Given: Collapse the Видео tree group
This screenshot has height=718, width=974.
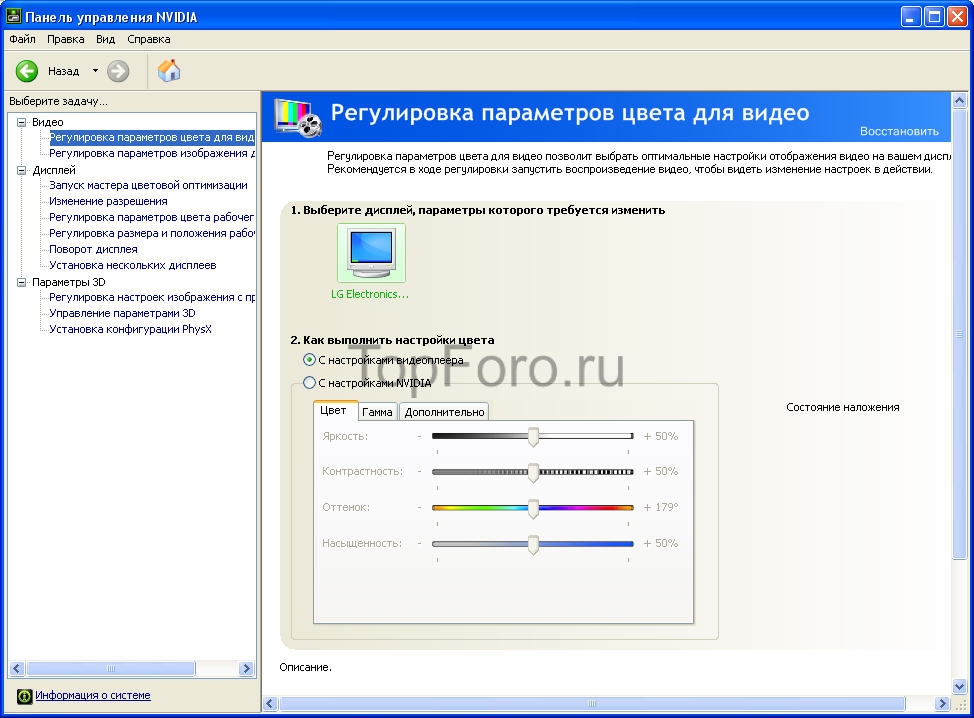Looking at the screenshot, I should click(x=22, y=122).
